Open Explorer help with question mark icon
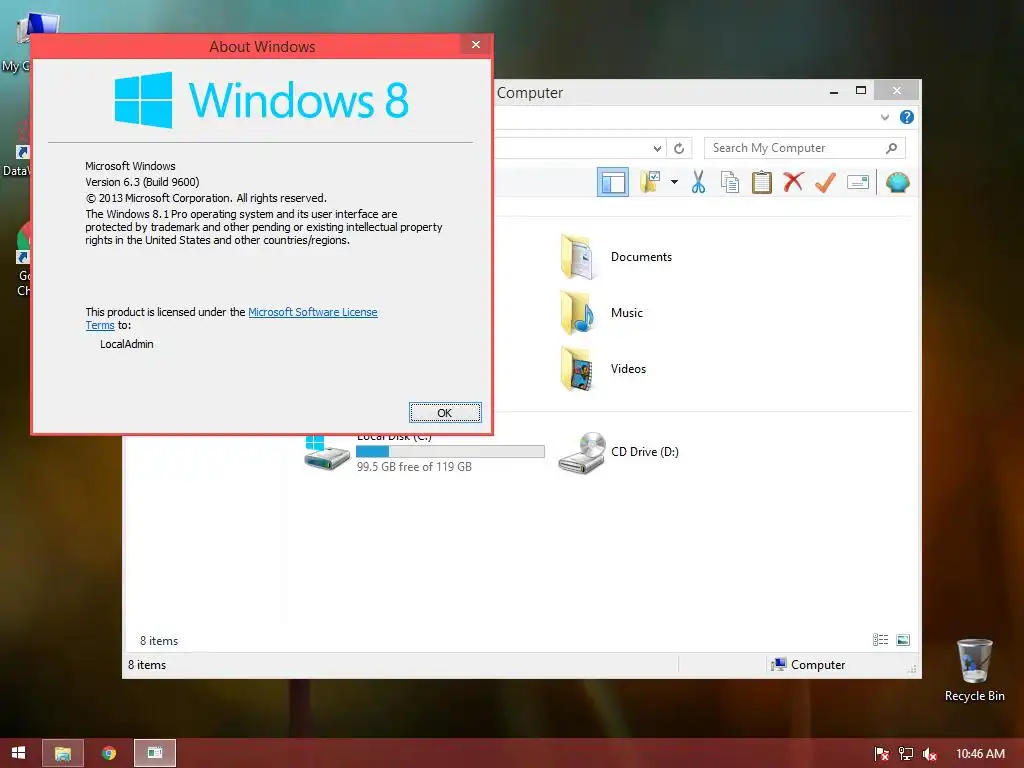The width and height of the screenshot is (1024, 768). pos(906,117)
